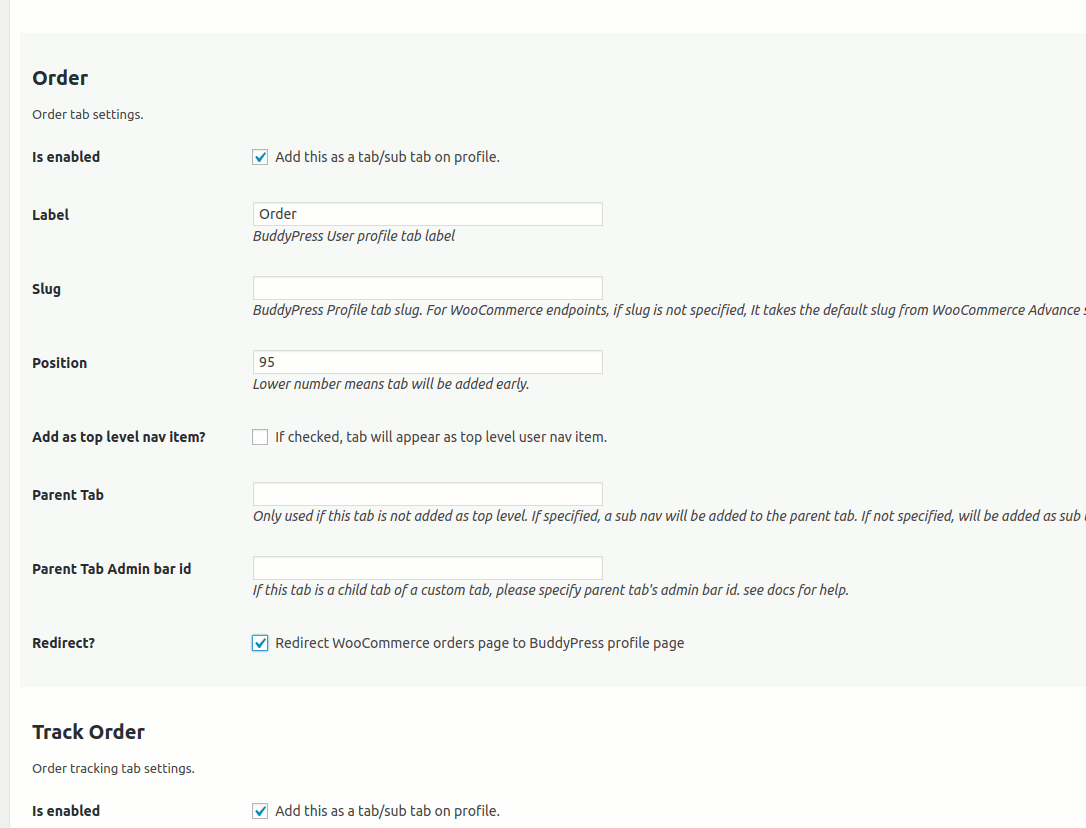Toggle the Redirect WooCommerce orders checkbox

[x=260, y=643]
